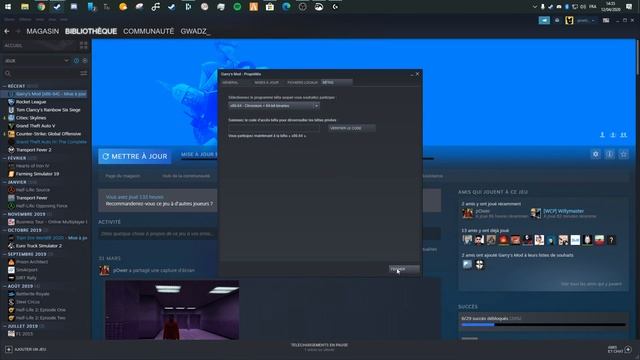
Task: Open the MISES À JOUR properties tab
Action: coord(266,82)
